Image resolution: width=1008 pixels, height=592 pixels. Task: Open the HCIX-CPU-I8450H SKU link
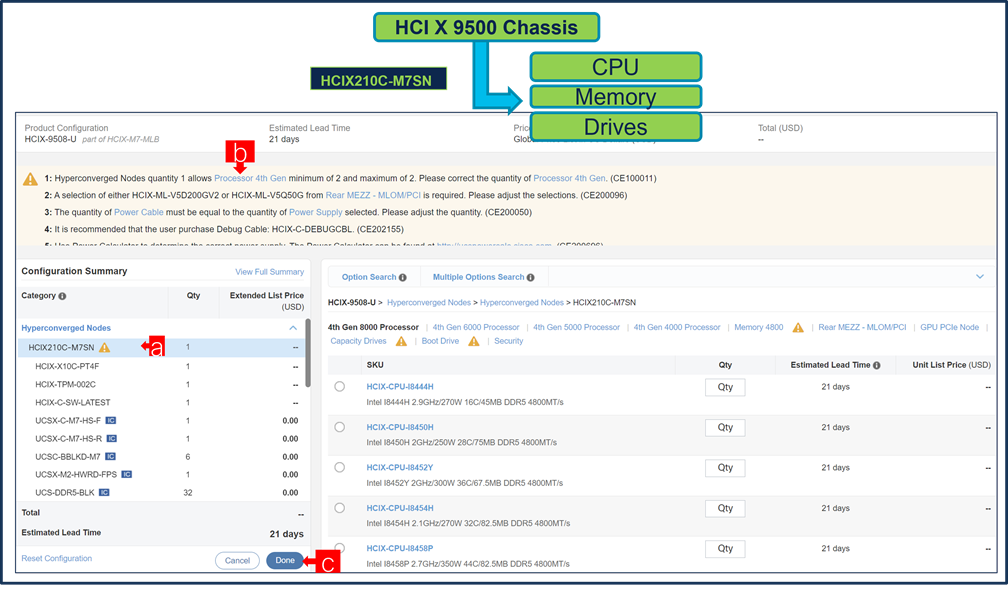pos(400,427)
